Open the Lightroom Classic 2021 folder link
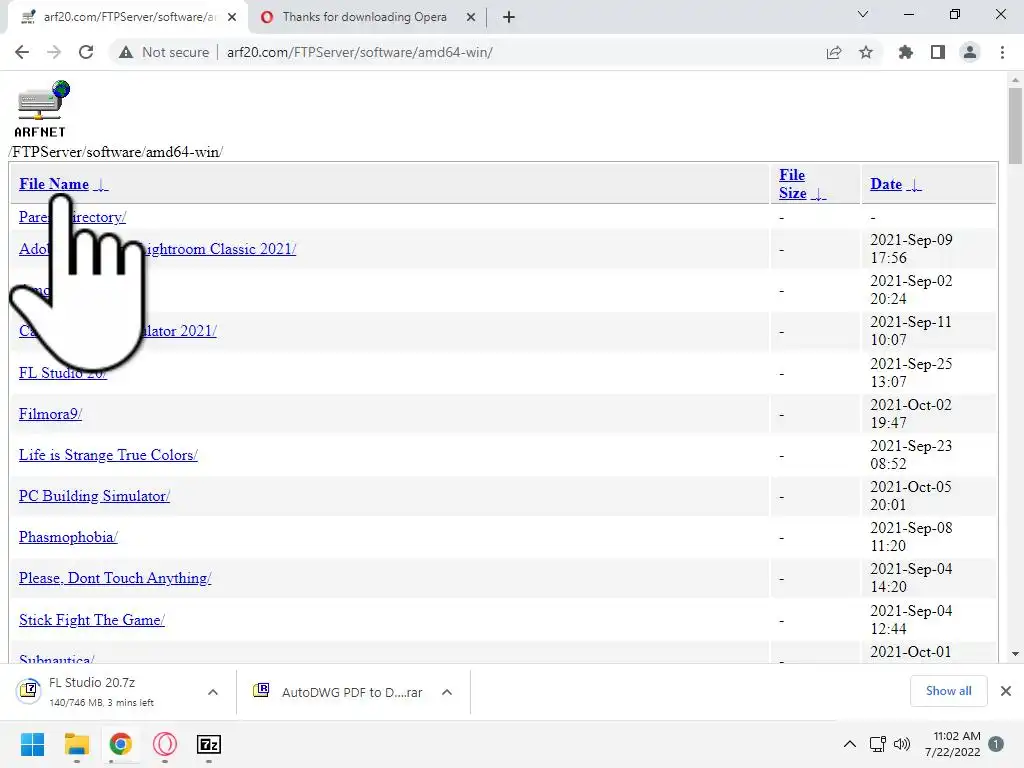 pyautogui.click(x=219, y=249)
